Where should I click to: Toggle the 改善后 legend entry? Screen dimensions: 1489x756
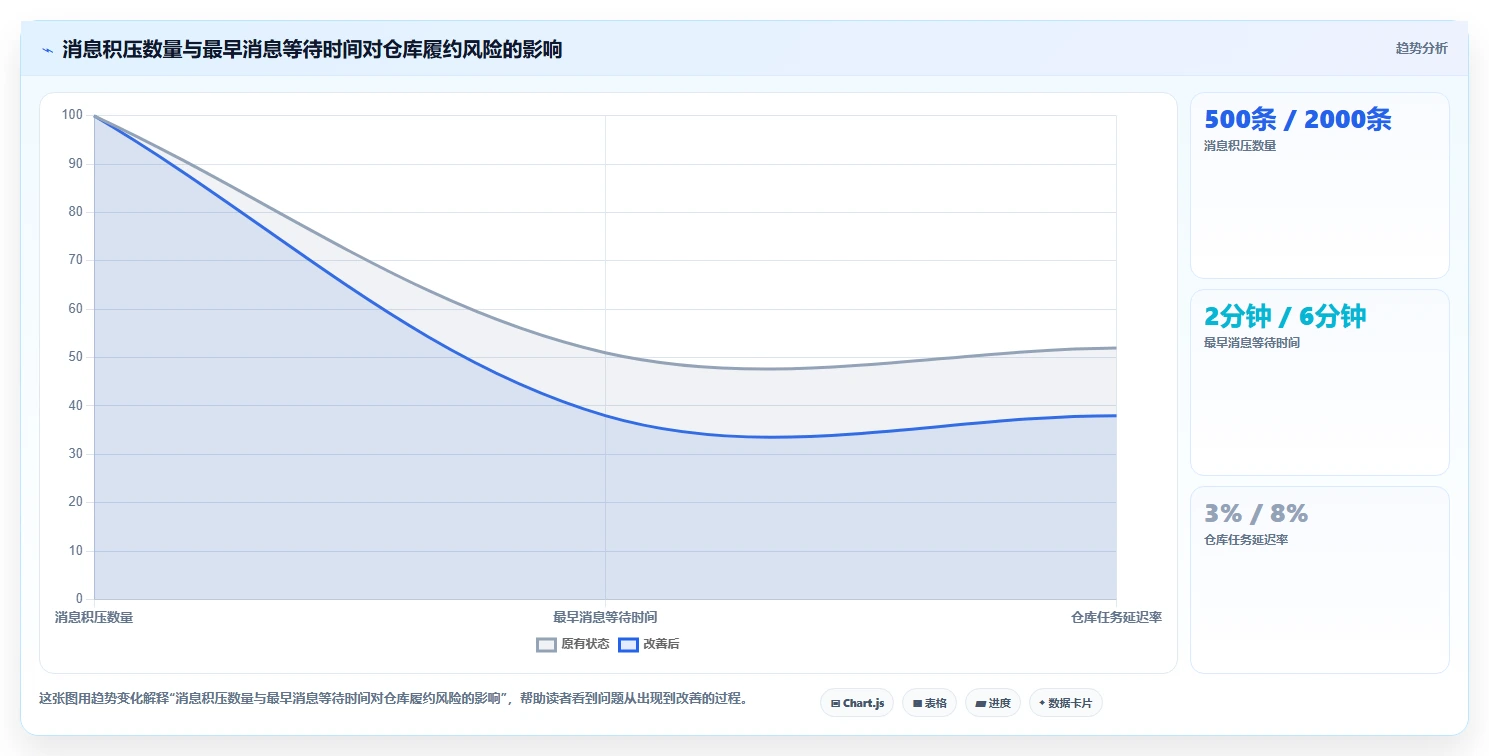pyautogui.click(x=649, y=644)
